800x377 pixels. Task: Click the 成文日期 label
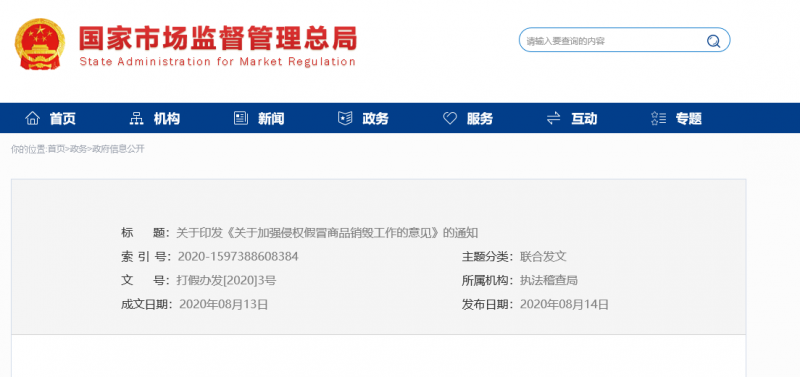(146, 305)
